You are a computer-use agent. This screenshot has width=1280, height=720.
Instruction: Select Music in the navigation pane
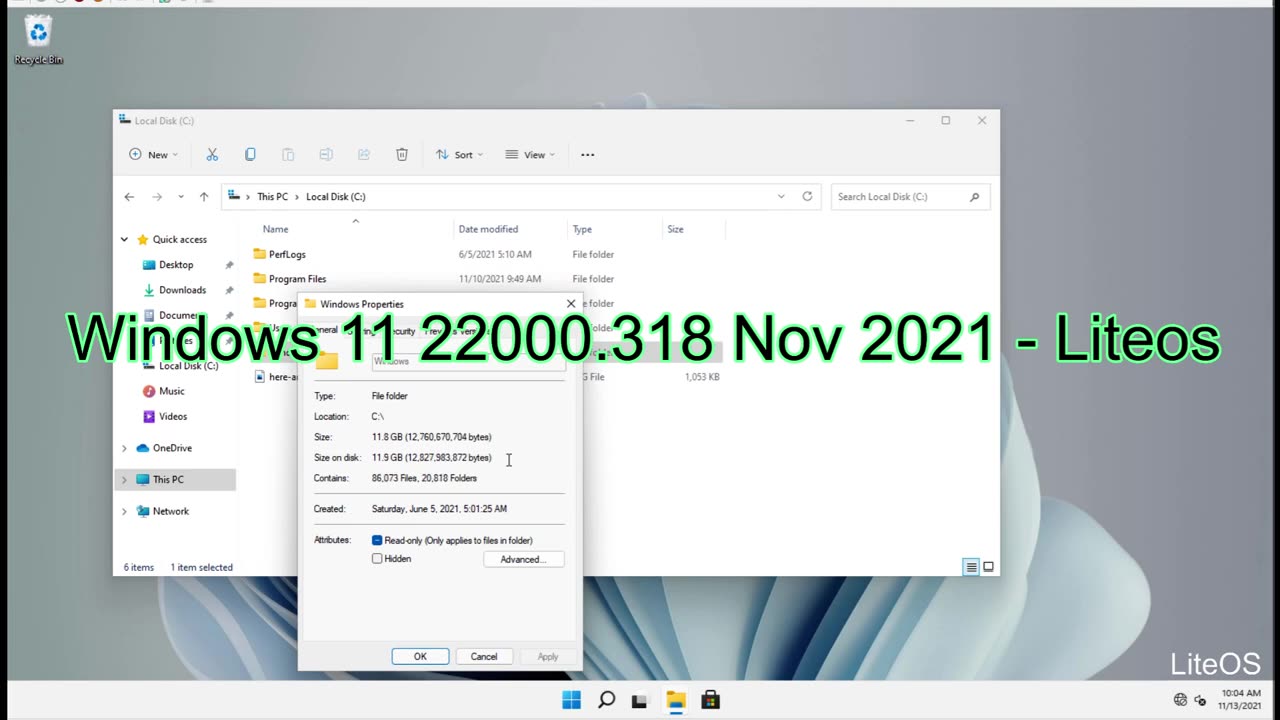171,391
